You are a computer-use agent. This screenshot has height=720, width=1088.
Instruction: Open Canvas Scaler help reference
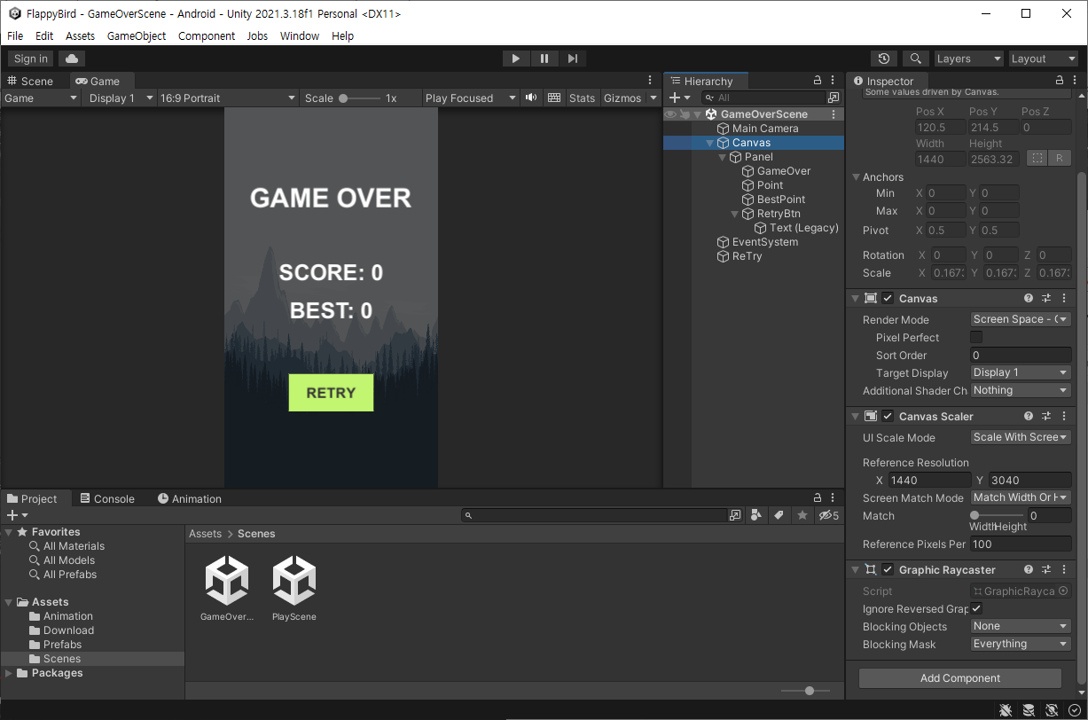coord(1028,416)
